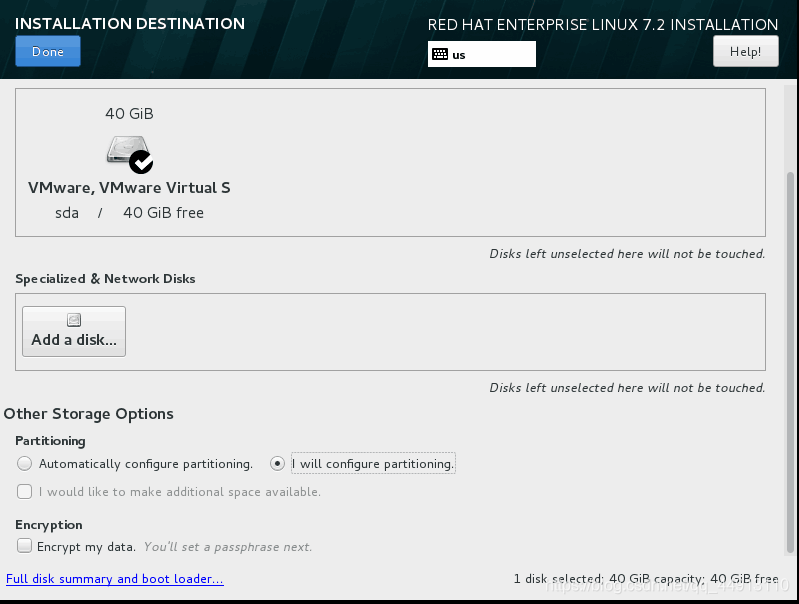
Task: Click the Other Storage Options heading
Action: [89, 414]
